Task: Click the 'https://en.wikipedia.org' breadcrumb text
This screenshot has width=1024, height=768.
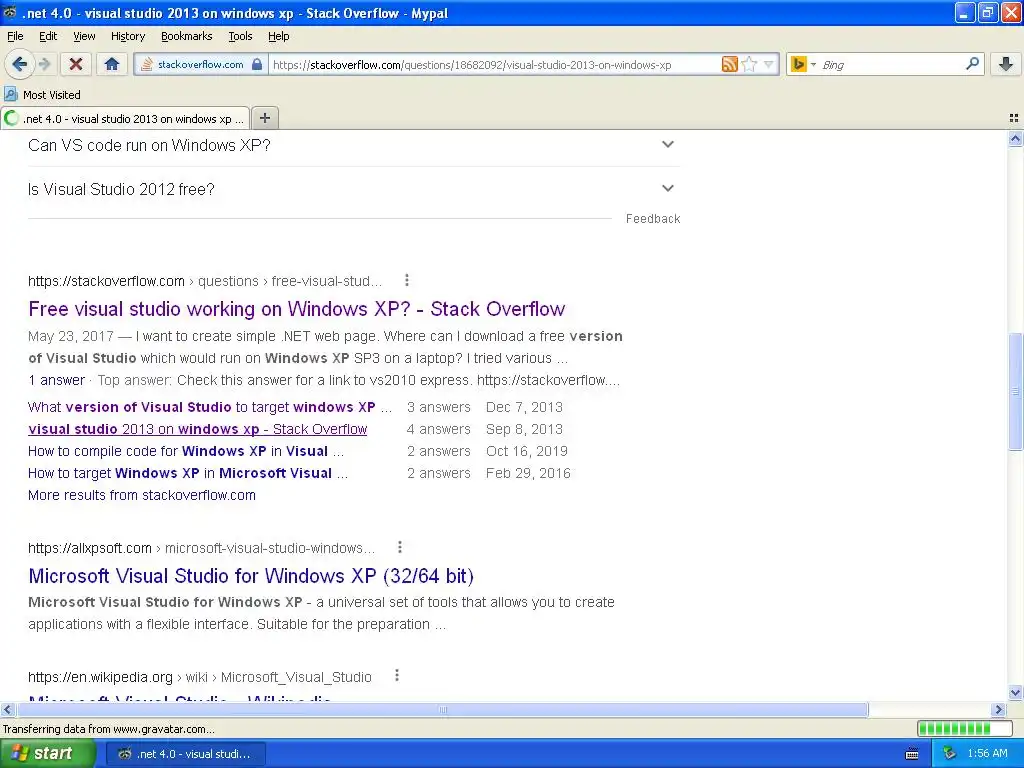Action: (101, 677)
